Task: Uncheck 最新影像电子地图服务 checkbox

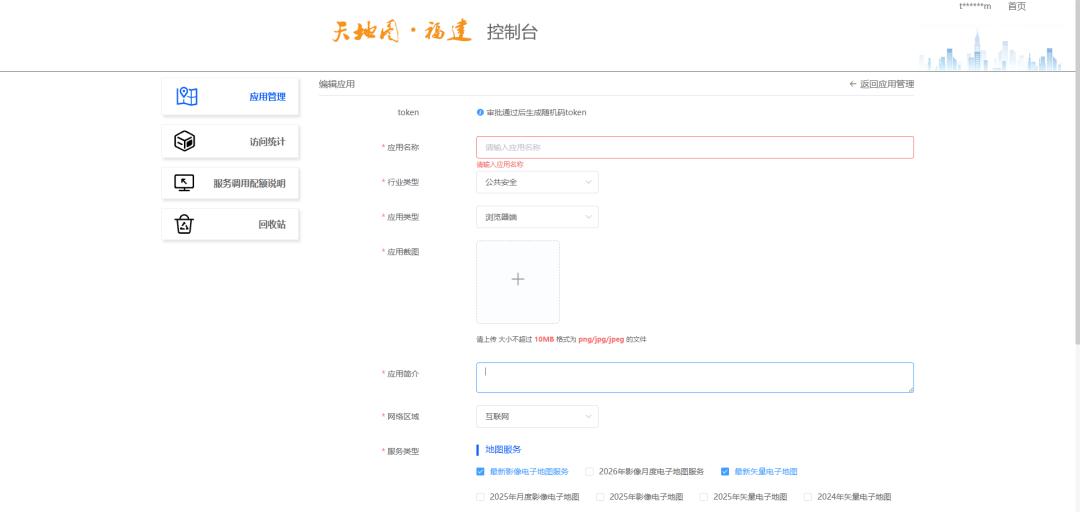Action: click(x=480, y=472)
